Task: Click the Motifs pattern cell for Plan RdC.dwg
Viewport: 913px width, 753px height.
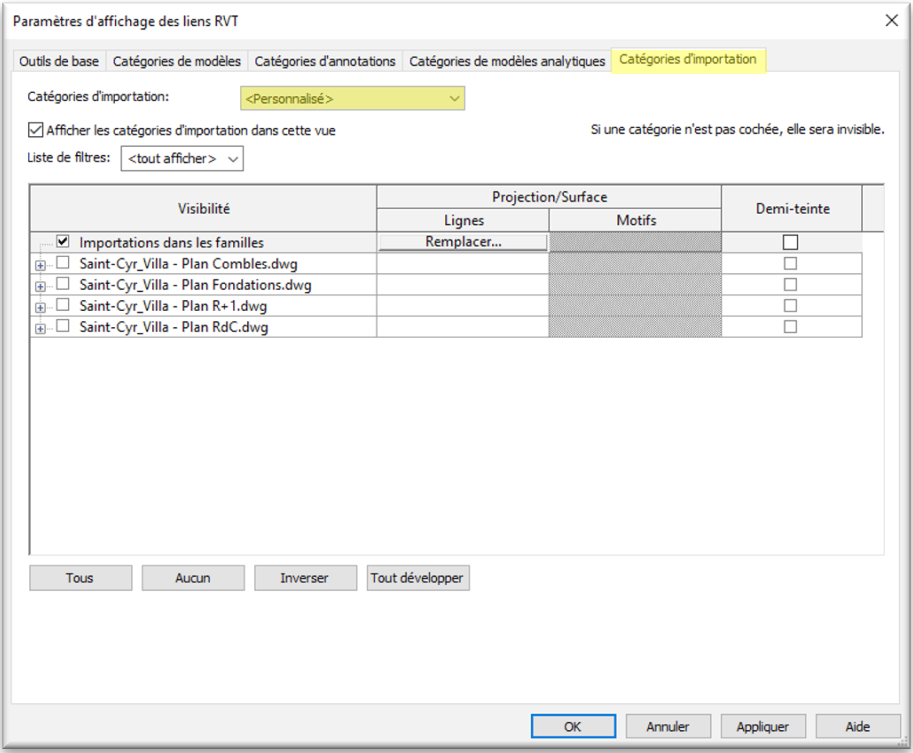Action: click(635, 327)
